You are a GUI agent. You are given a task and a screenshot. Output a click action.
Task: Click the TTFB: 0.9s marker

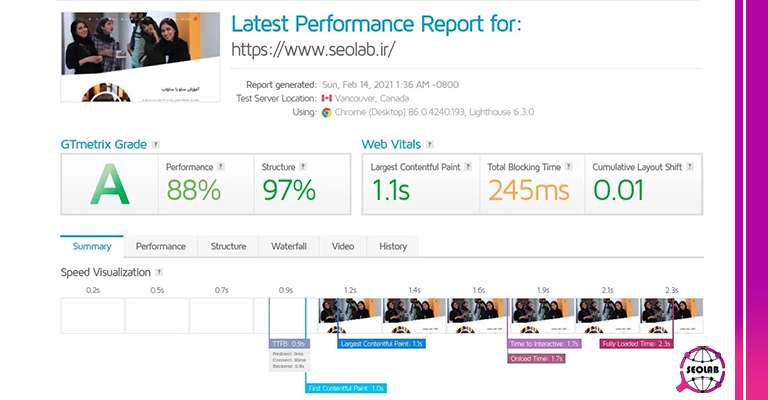(x=289, y=344)
